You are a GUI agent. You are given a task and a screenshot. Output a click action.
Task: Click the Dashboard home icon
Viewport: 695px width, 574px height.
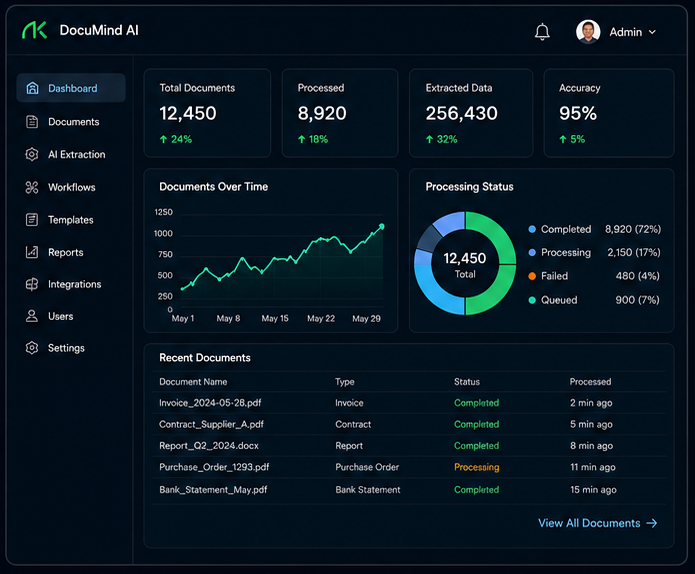pos(32,88)
